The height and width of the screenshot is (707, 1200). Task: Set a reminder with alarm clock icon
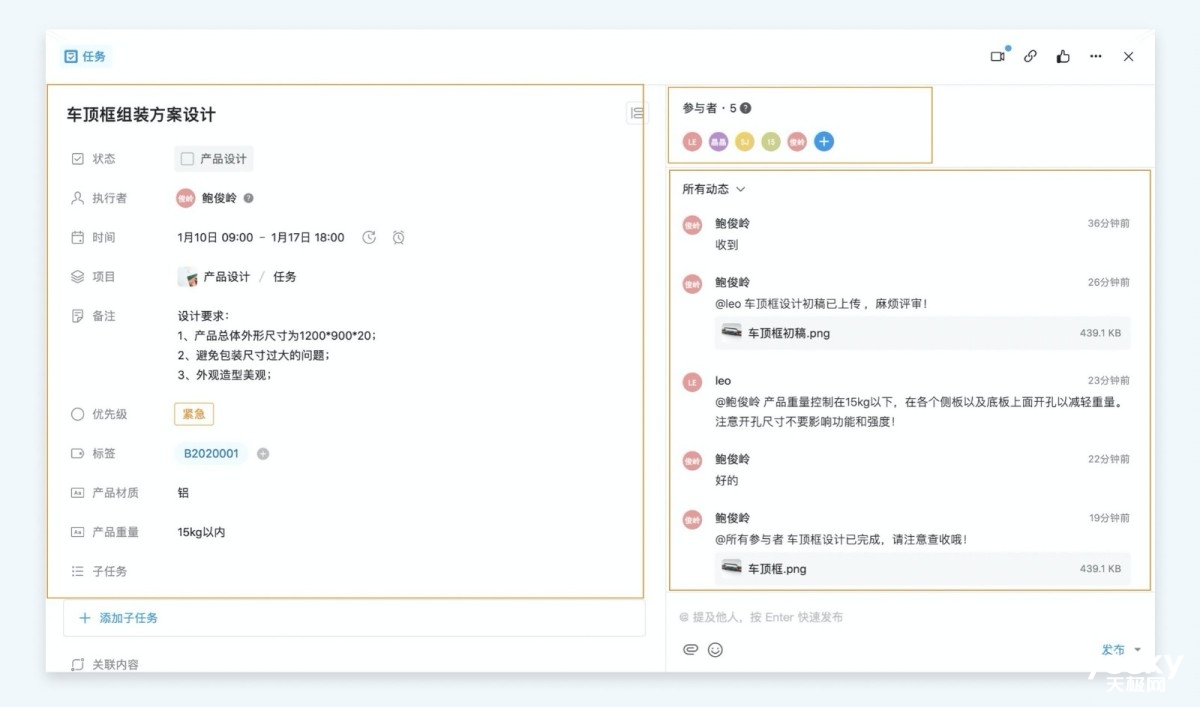[398, 238]
